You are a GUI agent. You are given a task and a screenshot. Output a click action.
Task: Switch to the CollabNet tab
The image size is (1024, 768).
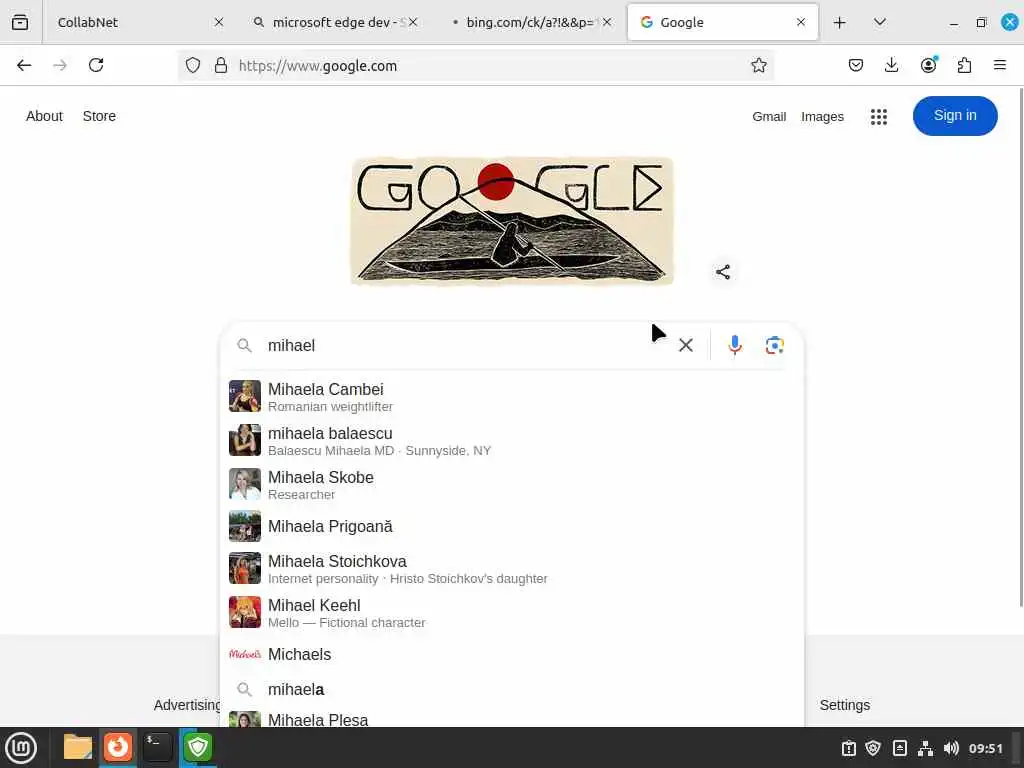click(138, 22)
